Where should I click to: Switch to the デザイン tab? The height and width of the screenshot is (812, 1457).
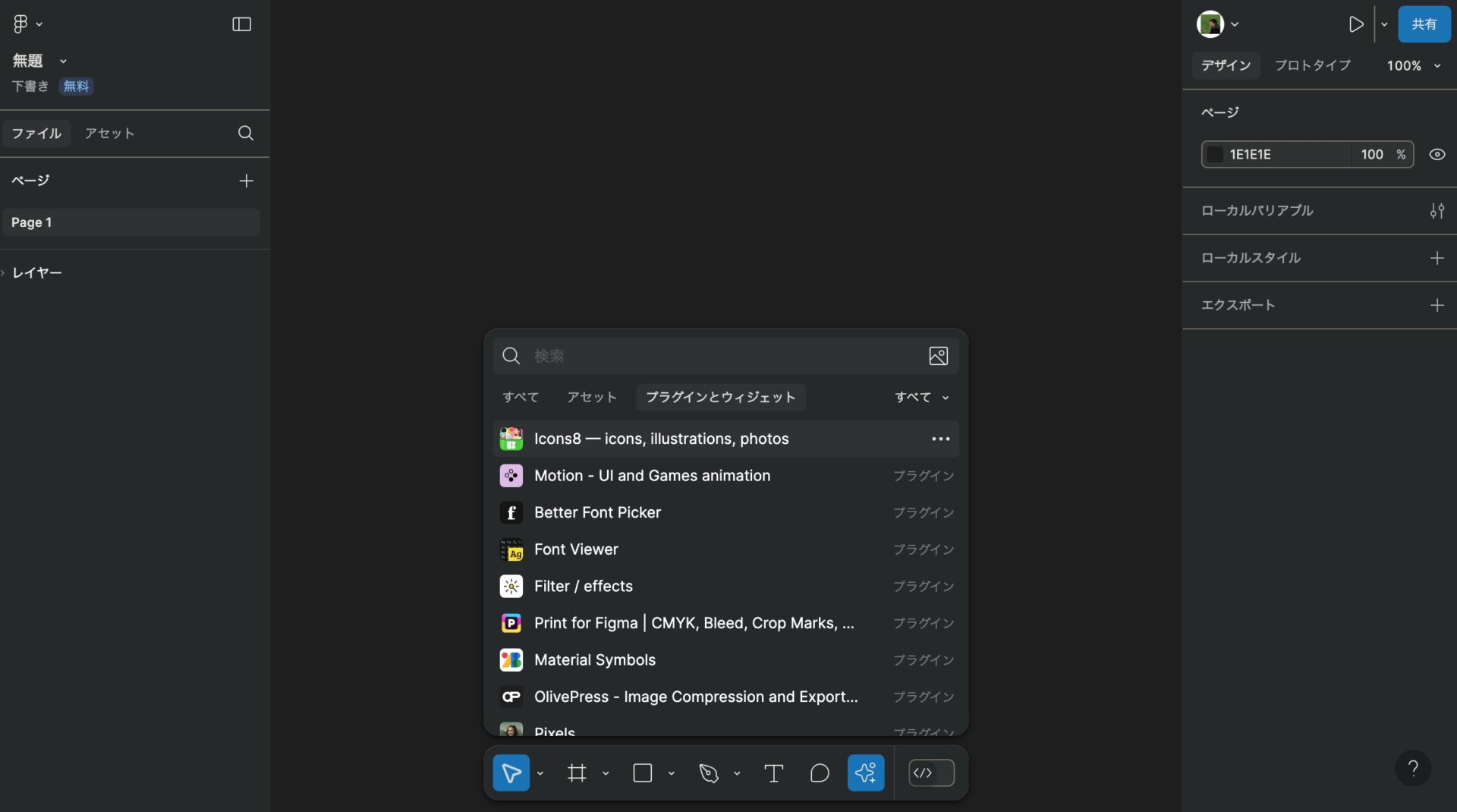click(x=1226, y=65)
